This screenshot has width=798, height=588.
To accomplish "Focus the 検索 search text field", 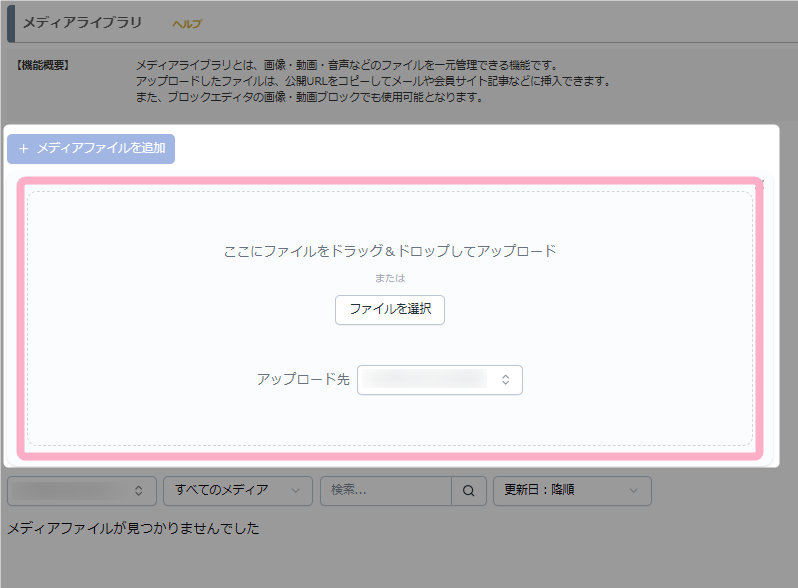I will pos(386,491).
